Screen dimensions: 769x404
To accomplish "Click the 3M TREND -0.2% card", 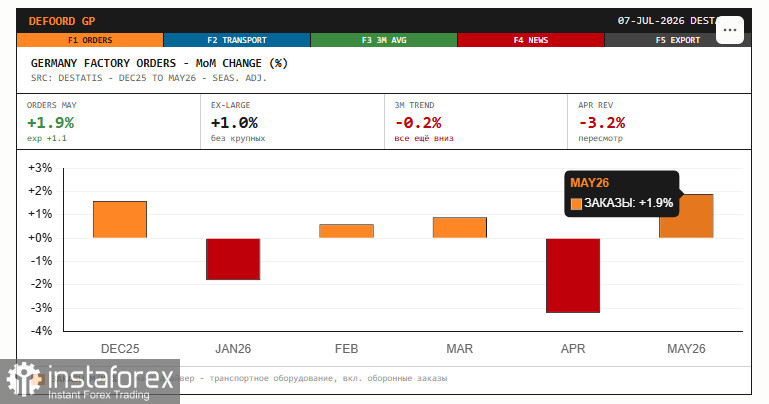I will (x=476, y=122).
